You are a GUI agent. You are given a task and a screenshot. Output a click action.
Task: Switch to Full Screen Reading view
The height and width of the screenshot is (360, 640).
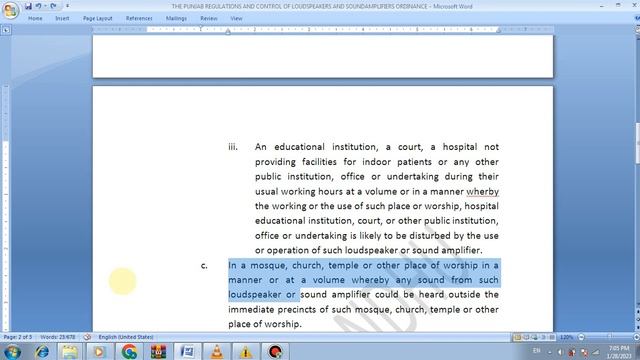[526, 337]
